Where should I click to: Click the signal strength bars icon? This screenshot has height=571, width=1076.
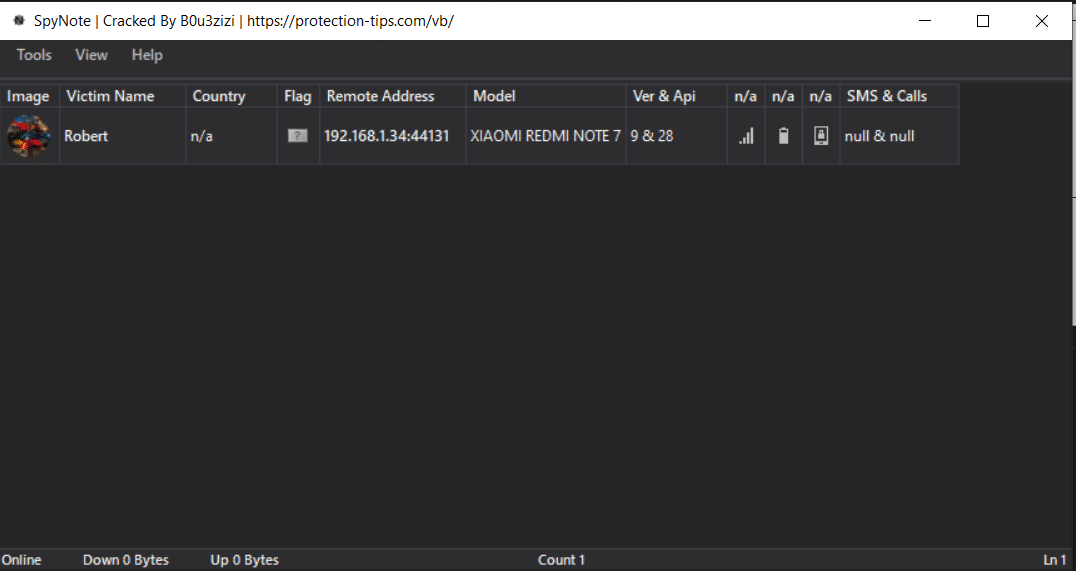[x=746, y=136]
